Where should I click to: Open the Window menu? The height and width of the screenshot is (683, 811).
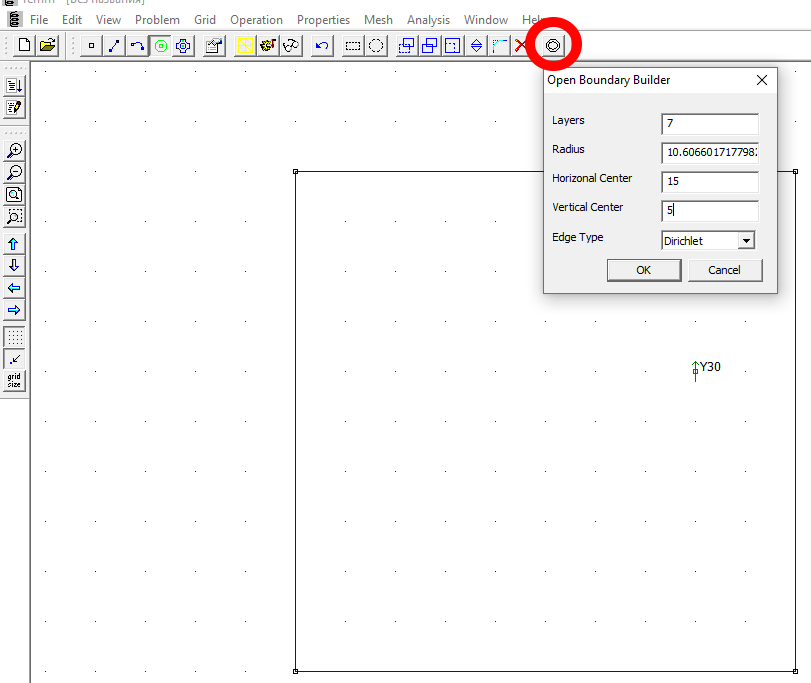[x=486, y=20]
